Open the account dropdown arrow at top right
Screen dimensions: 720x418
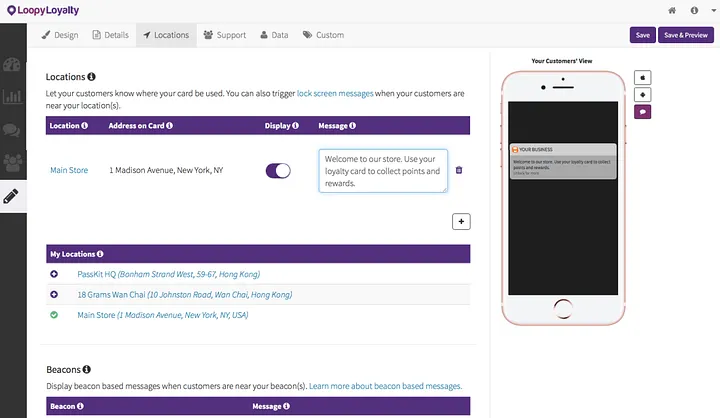pos(713,11)
